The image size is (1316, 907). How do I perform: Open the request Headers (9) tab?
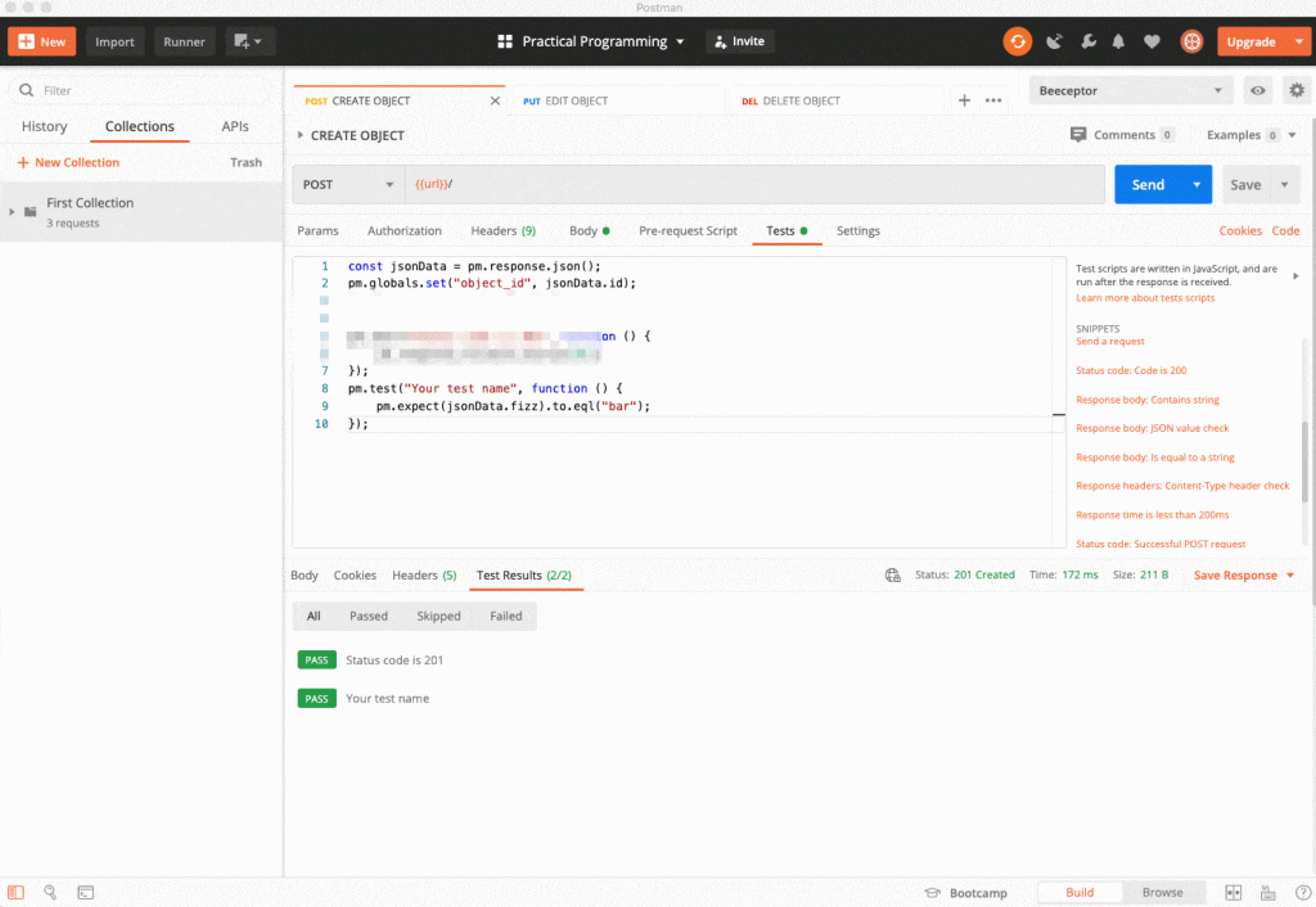point(502,231)
